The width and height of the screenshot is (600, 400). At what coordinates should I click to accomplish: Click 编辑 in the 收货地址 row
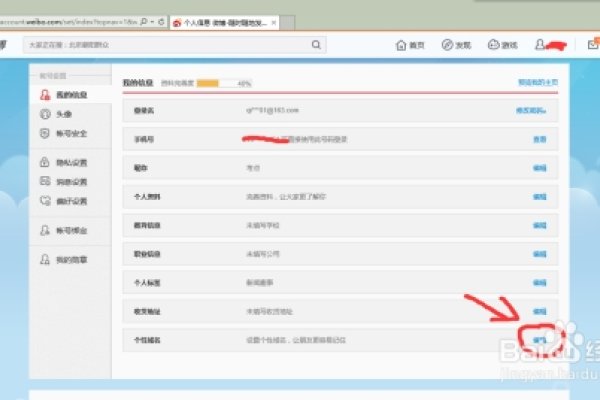[540, 312]
